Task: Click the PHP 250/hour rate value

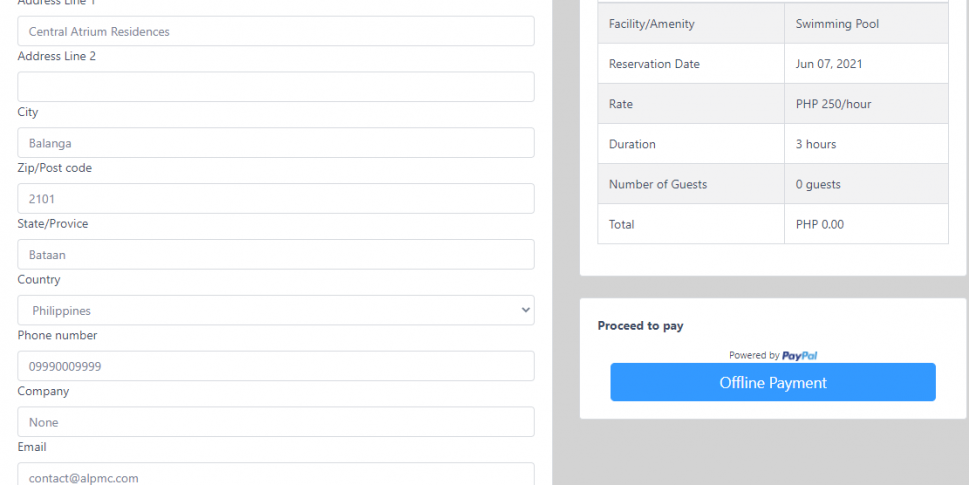Action: (832, 104)
